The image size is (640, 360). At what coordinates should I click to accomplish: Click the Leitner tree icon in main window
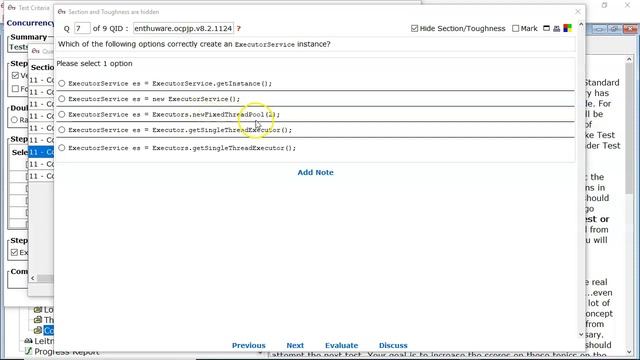click(x=28, y=341)
